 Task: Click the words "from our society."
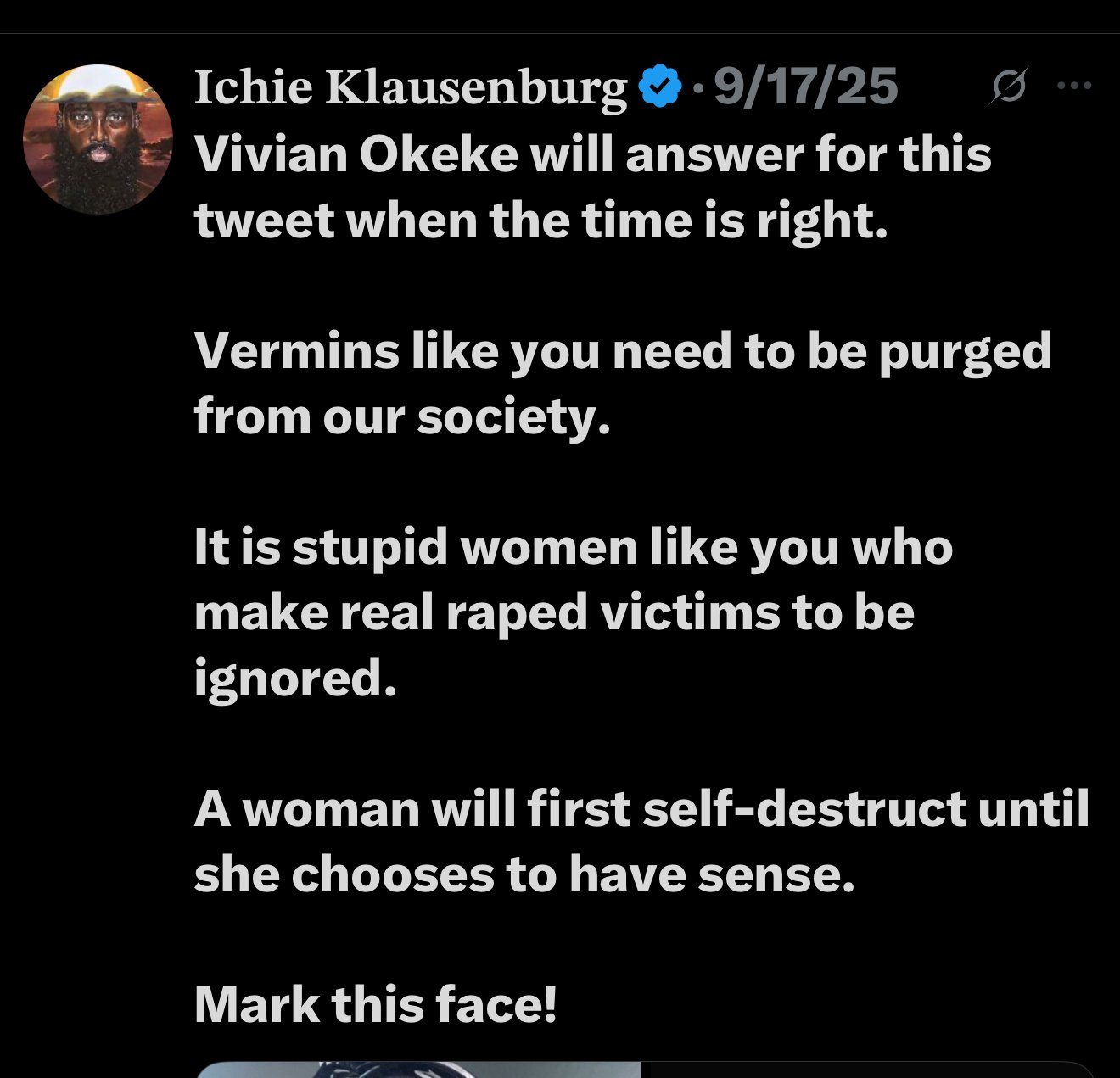402,416
